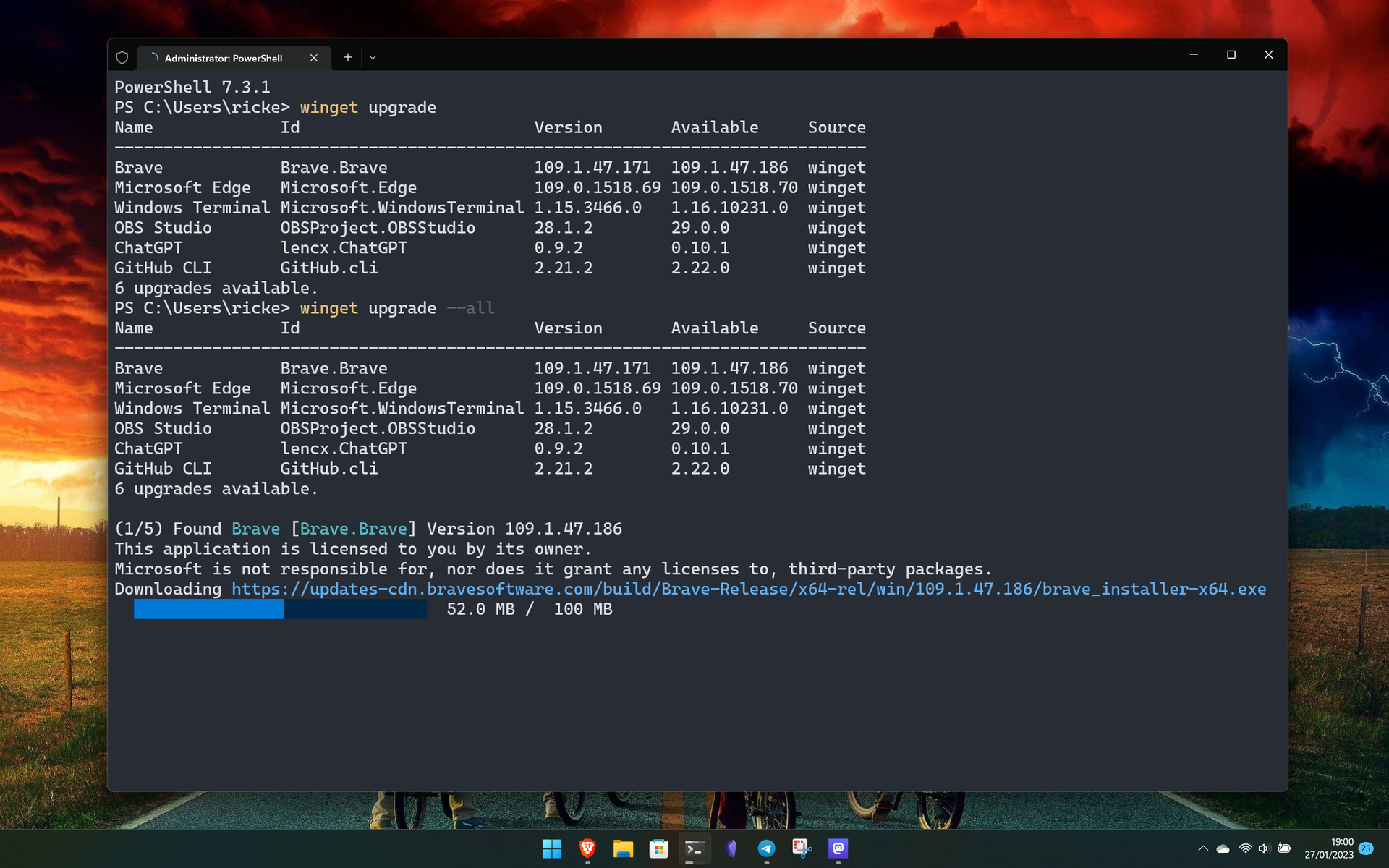Expand hidden icons in the system tray
Viewport: 1389px width, 868px height.
point(1203,848)
